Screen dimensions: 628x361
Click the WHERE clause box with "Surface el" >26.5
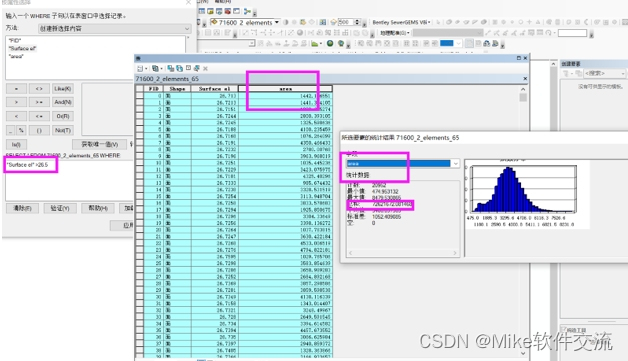(x=69, y=180)
